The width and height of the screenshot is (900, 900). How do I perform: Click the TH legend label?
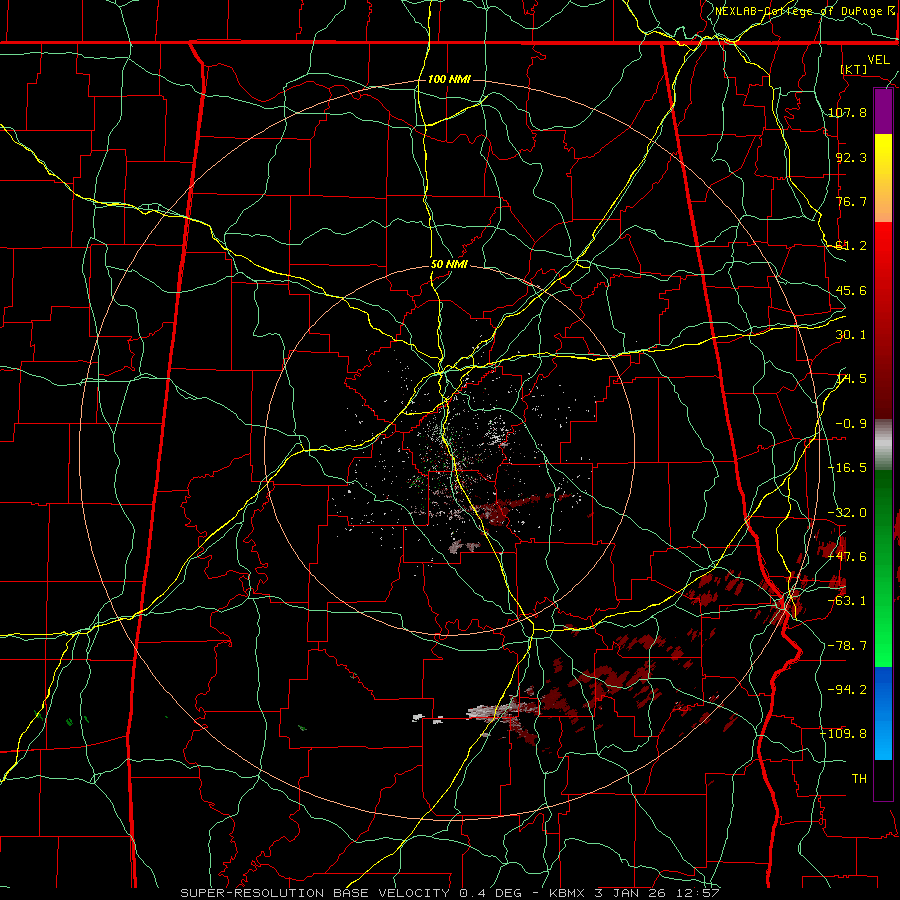(859, 779)
